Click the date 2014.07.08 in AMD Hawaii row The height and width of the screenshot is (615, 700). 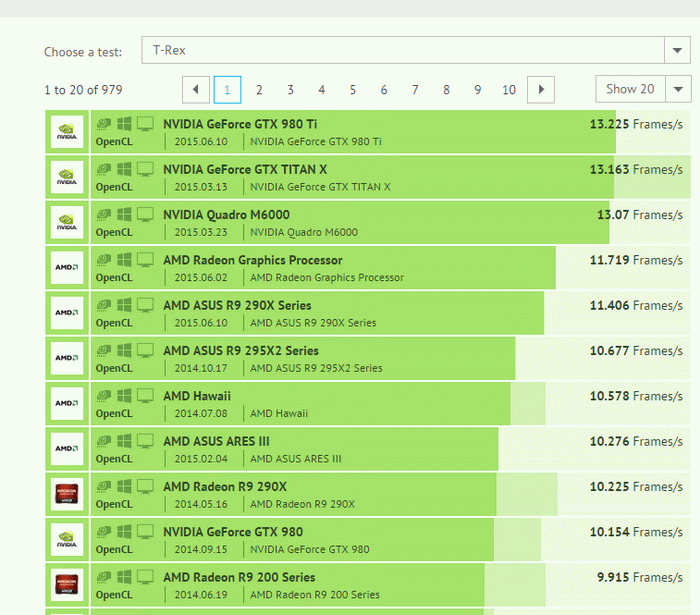201,414
